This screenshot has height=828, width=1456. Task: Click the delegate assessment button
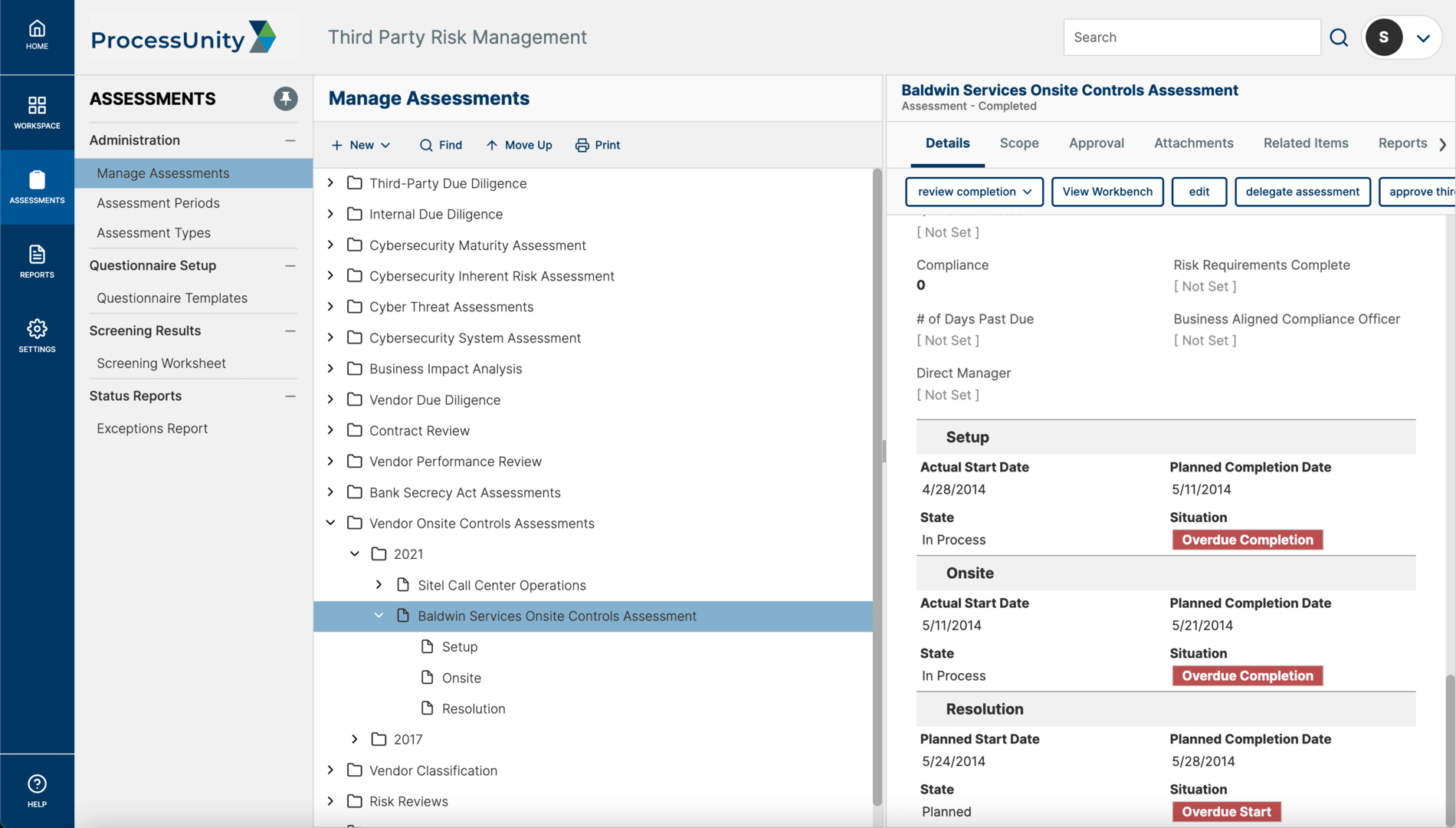pos(1302,192)
